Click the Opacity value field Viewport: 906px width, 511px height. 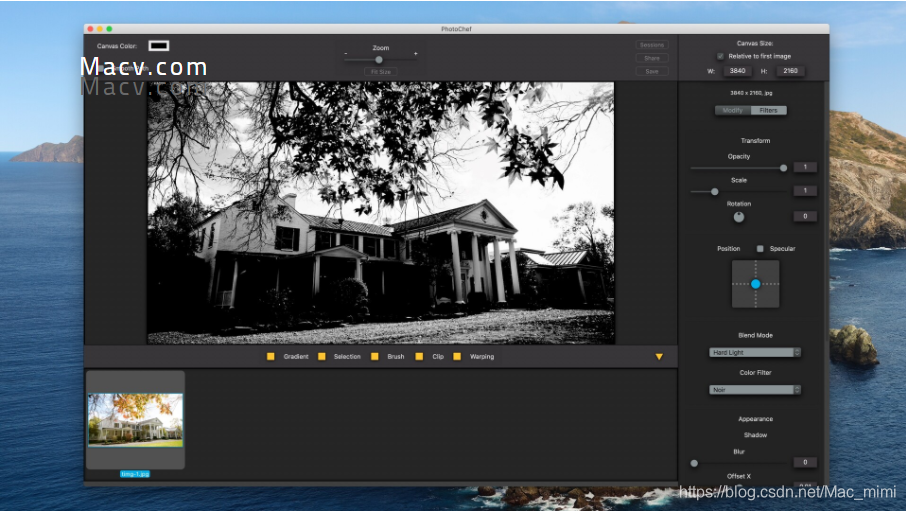[805, 167]
